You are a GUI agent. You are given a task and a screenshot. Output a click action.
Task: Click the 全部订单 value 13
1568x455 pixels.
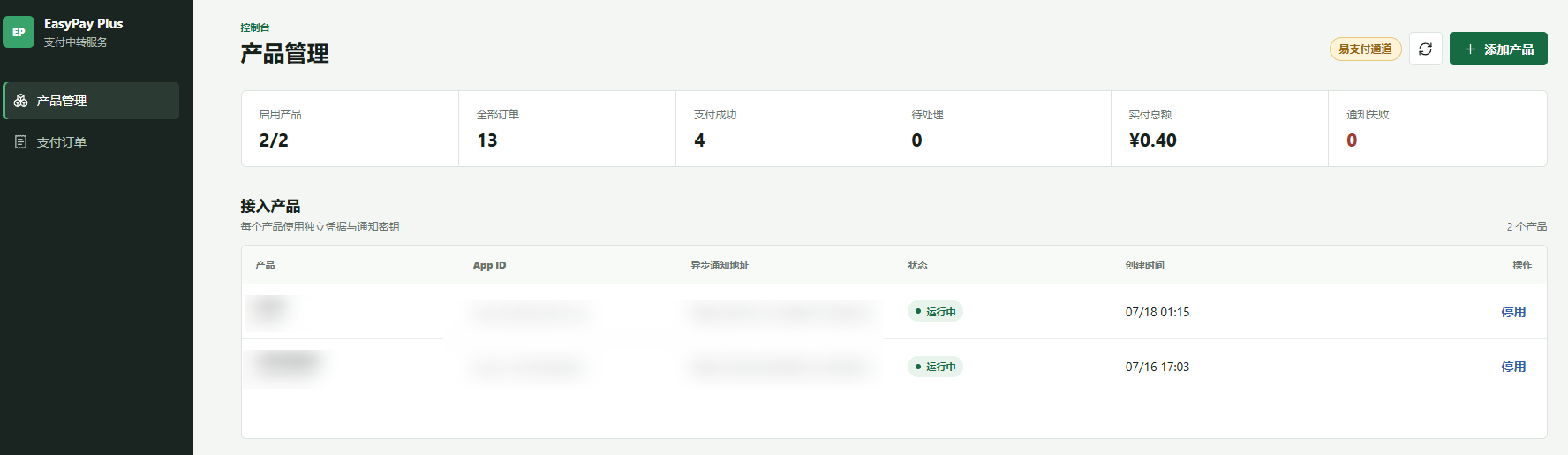487,140
